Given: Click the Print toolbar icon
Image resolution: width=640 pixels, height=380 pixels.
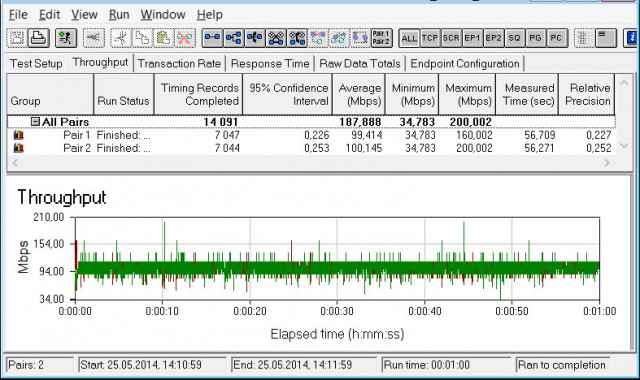Looking at the screenshot, I should pyautogui.click(x=38, y=38).
